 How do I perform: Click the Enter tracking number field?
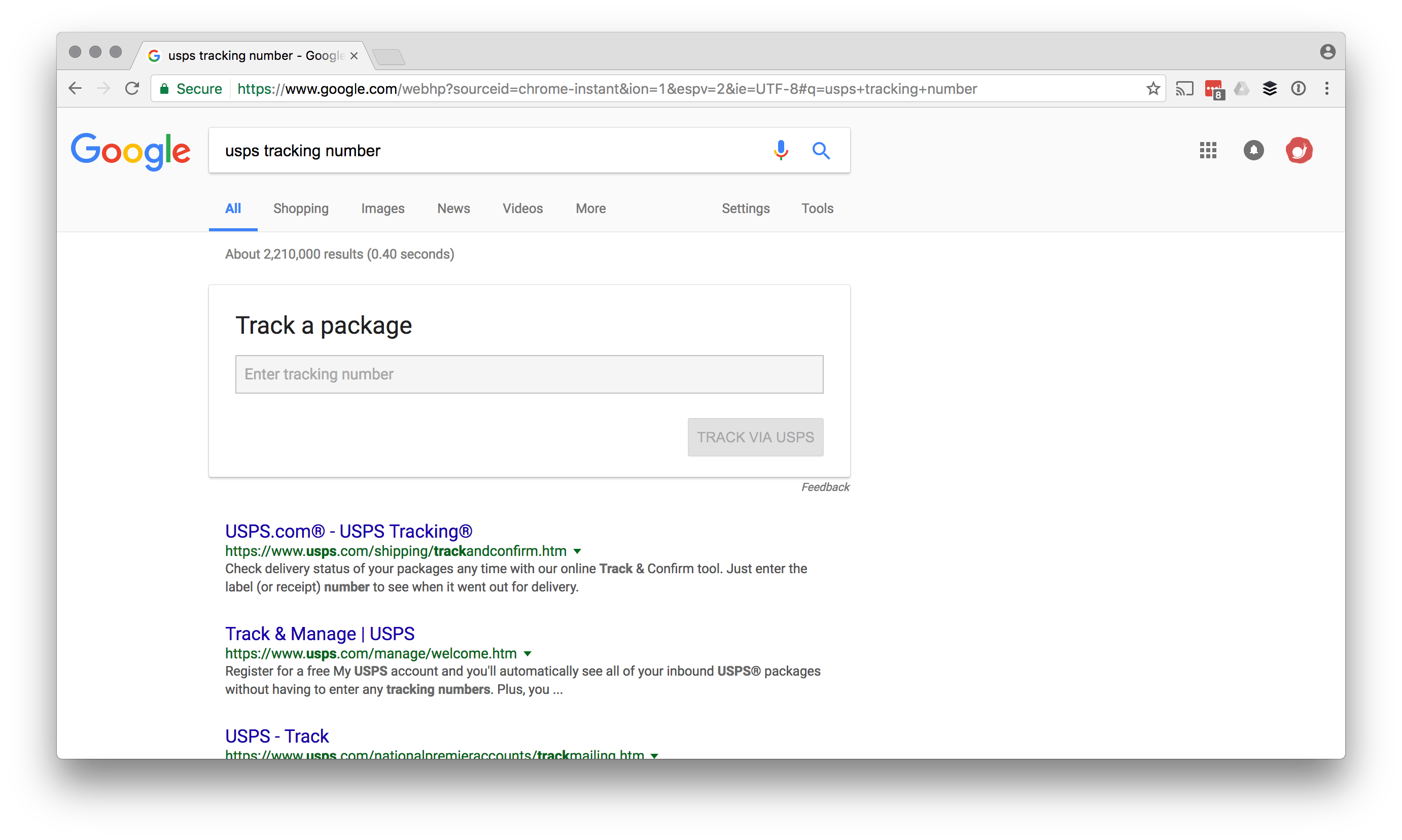pyautogui.click(x=529, y=374)
